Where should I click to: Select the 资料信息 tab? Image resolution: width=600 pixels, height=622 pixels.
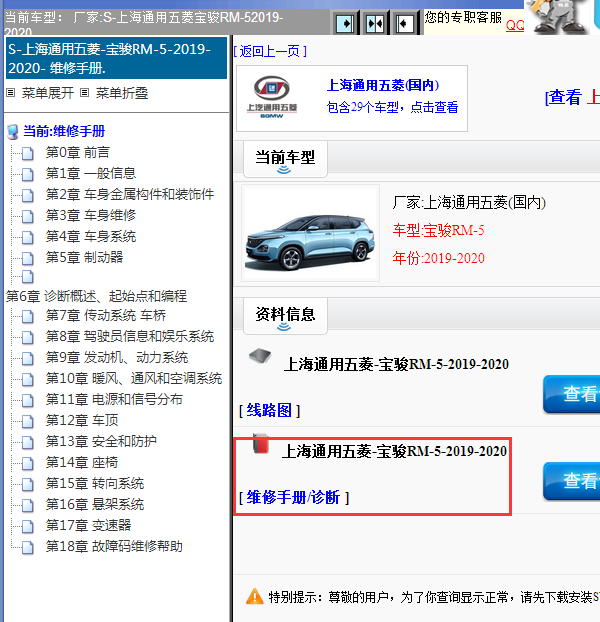click(285, 316)
